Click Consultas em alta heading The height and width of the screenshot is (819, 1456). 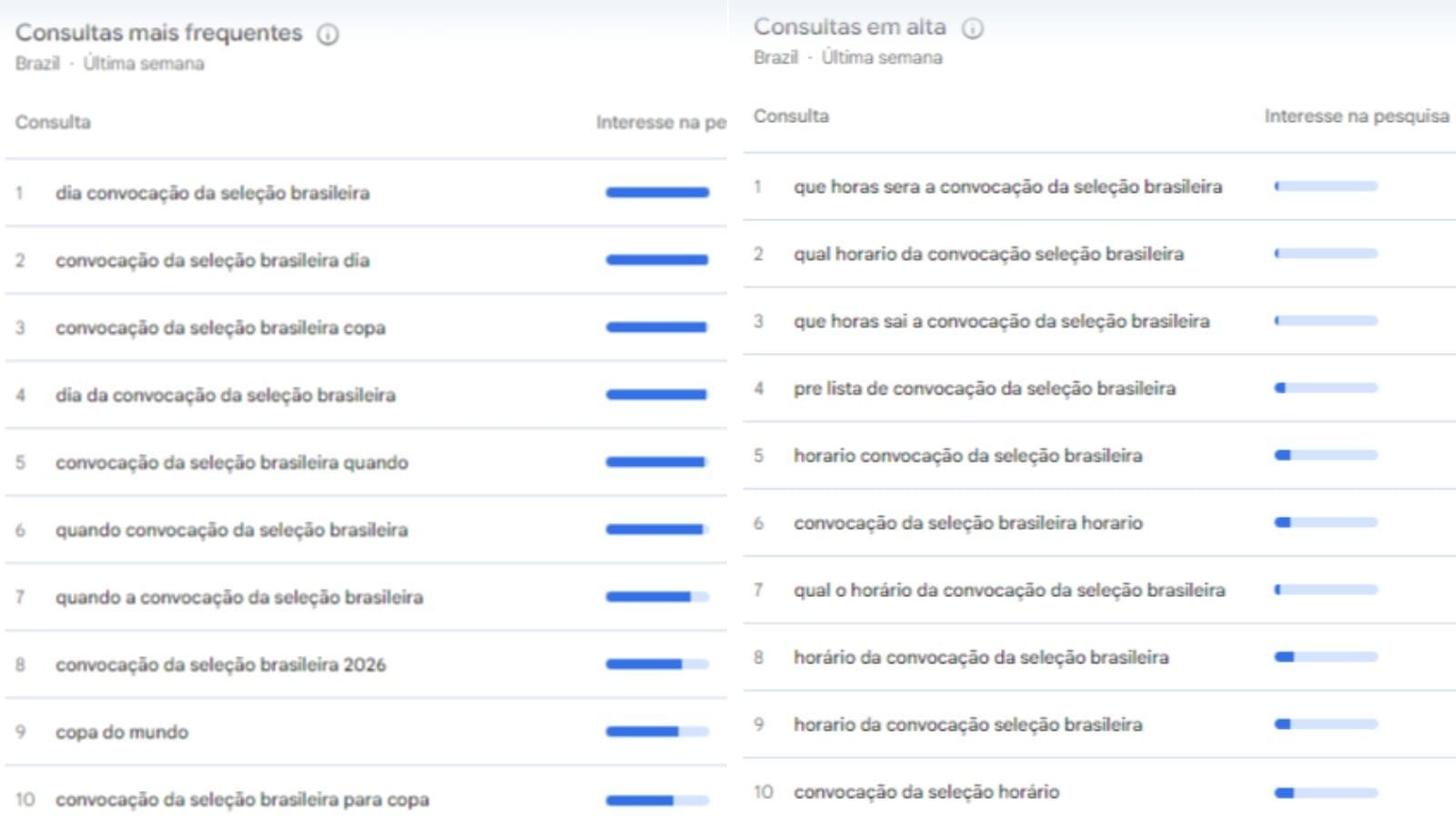pos(850,27)
